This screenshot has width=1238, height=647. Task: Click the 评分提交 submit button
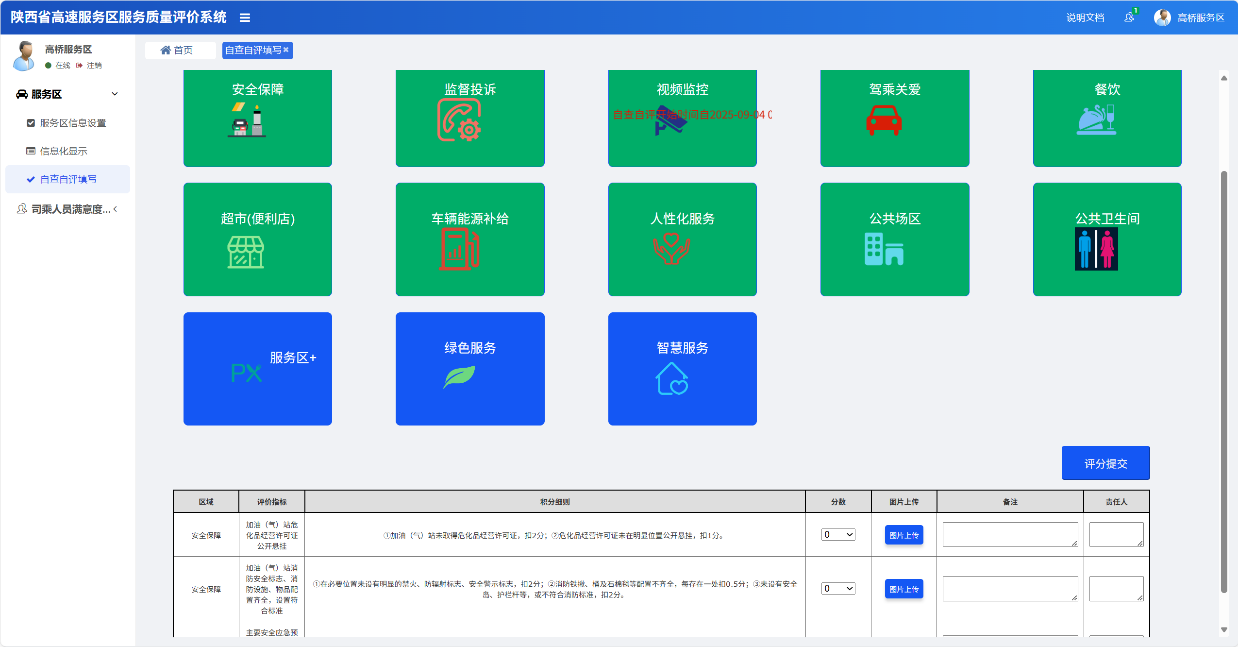(1105, 463)
